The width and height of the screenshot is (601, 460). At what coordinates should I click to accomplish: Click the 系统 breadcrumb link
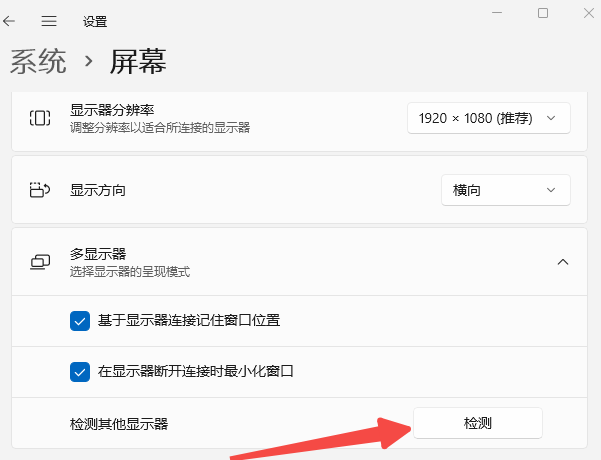(x=38, y=61)
